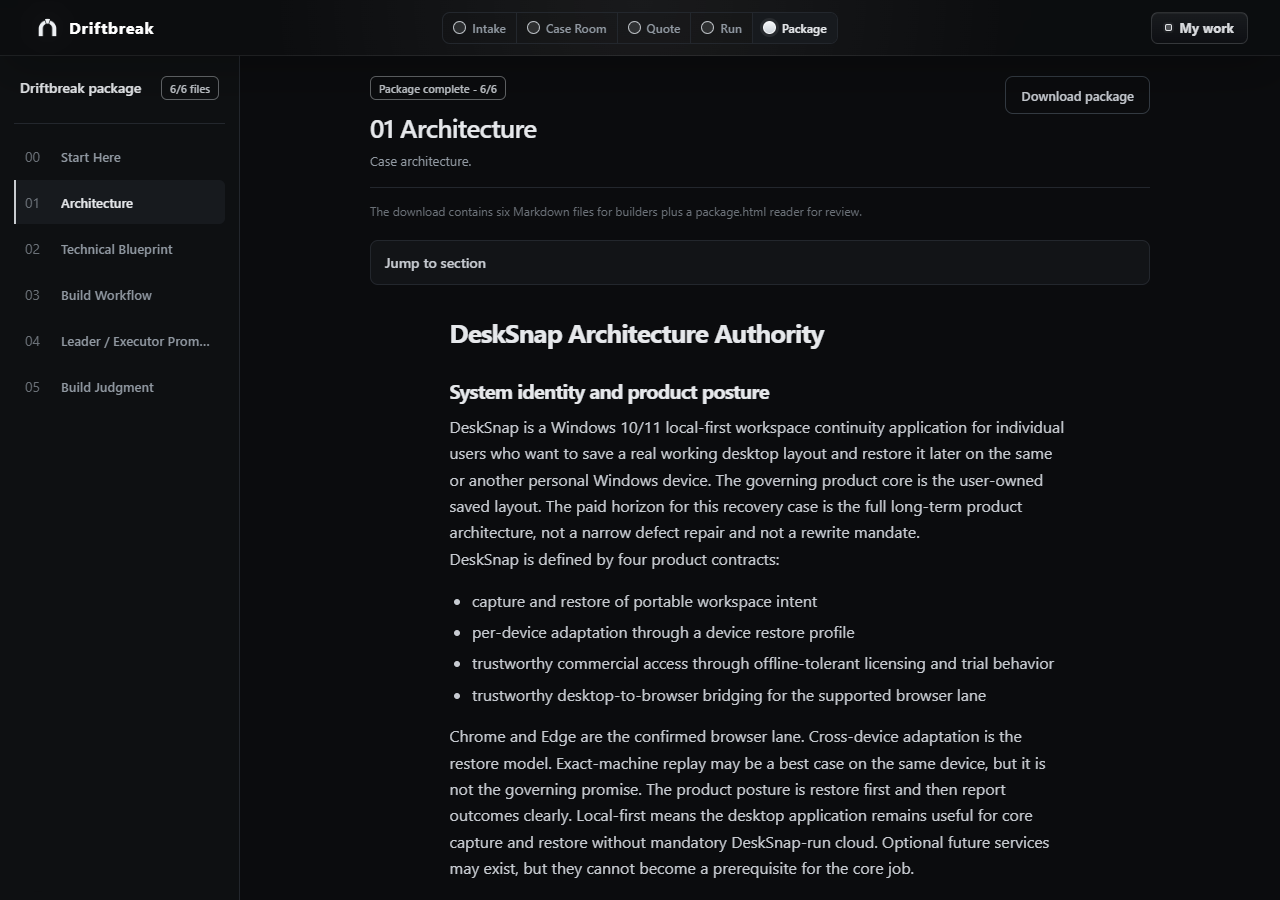Switch to the Intake tab label
1280x900 pixels.
click(489, 29)
